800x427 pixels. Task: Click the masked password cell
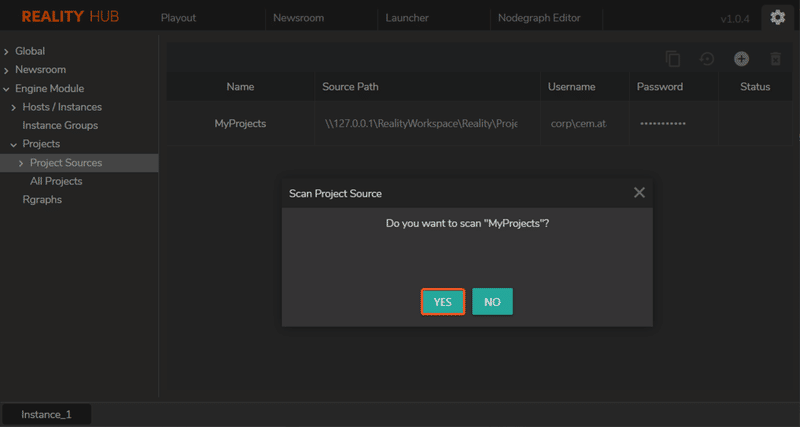click(673, 123)
